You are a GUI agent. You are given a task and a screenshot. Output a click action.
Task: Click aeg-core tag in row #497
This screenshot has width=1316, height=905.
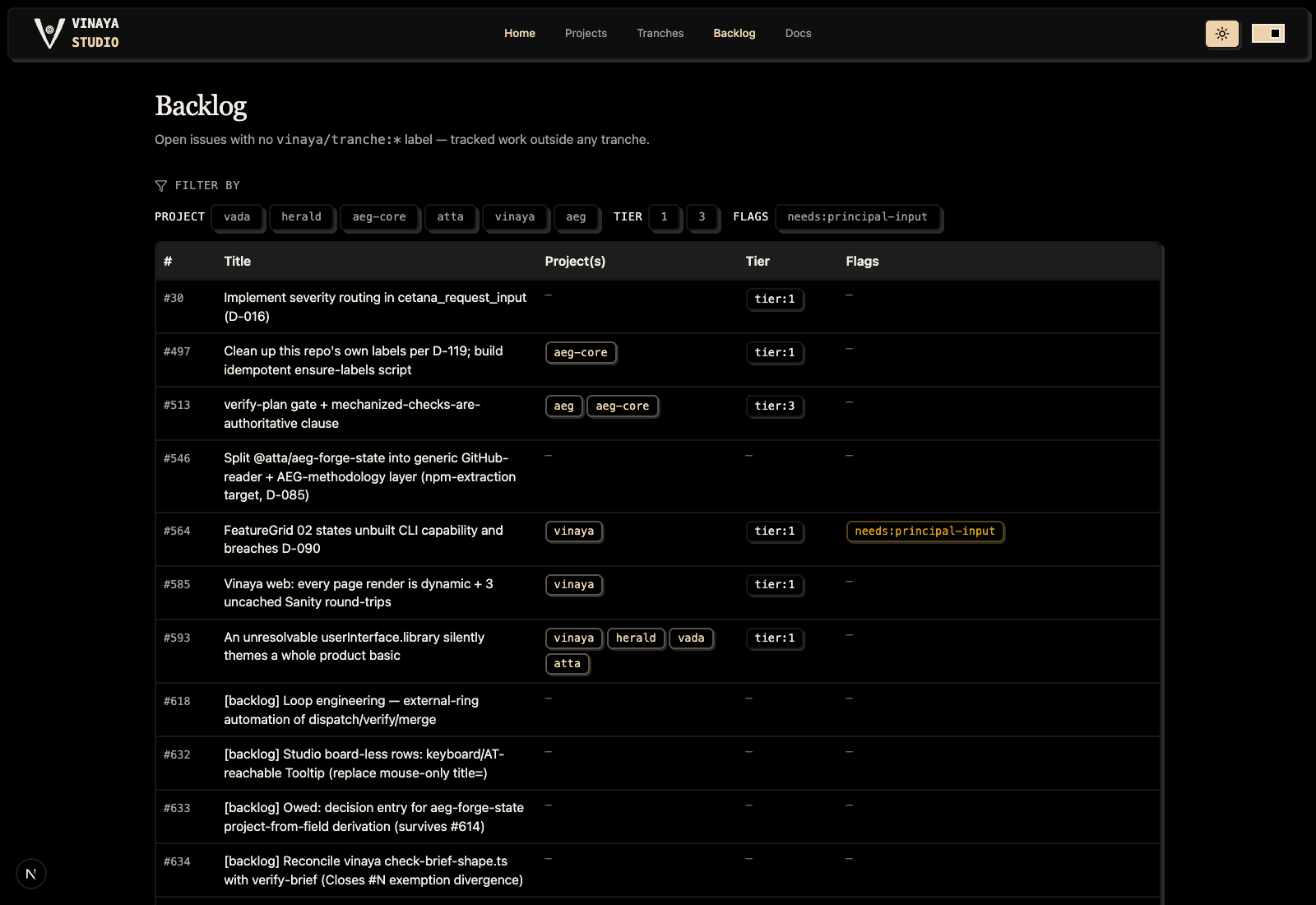click(581, 353)
